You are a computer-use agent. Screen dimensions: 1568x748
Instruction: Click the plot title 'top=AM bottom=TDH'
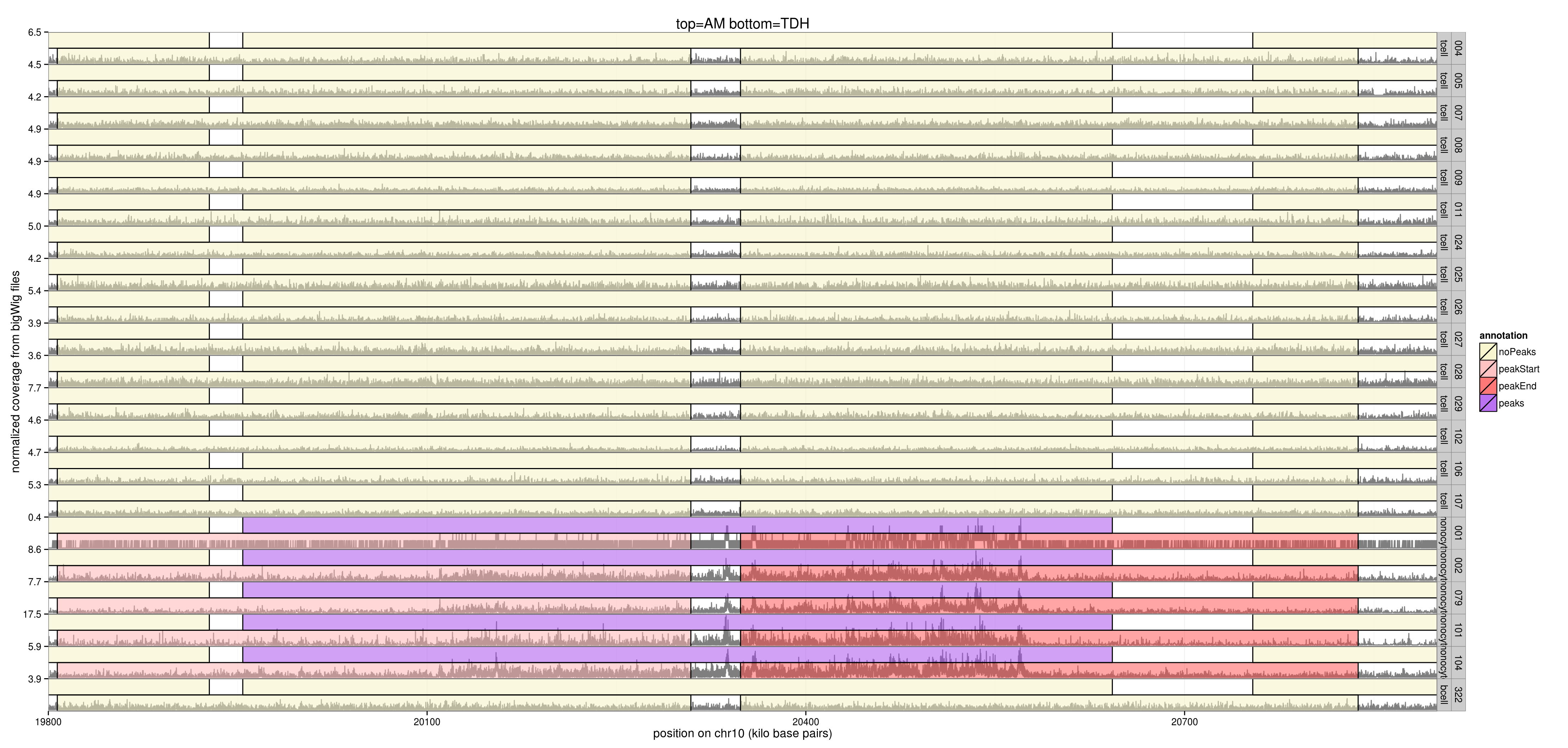pos(742,24)
